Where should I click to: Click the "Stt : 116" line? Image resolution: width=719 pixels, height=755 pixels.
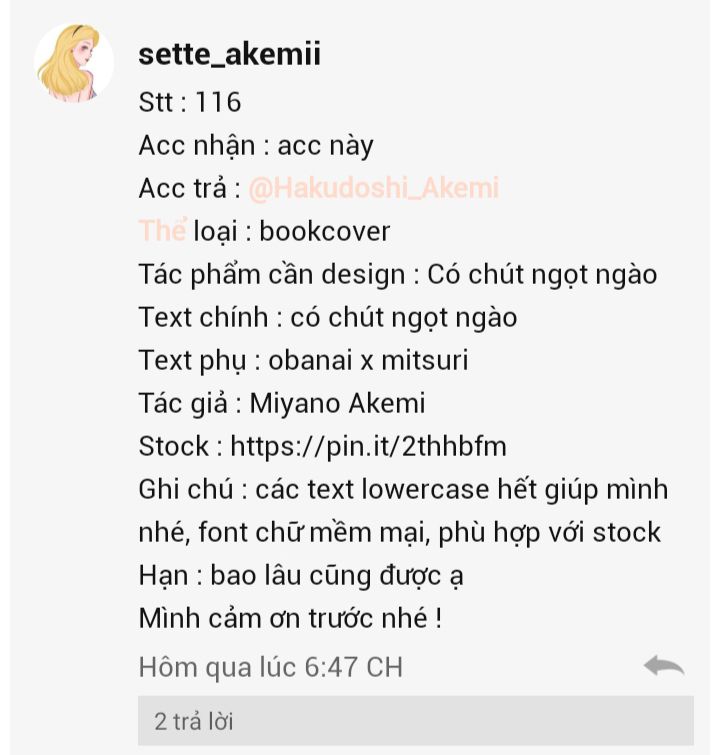pyautogui.click(x=190, y=102)
